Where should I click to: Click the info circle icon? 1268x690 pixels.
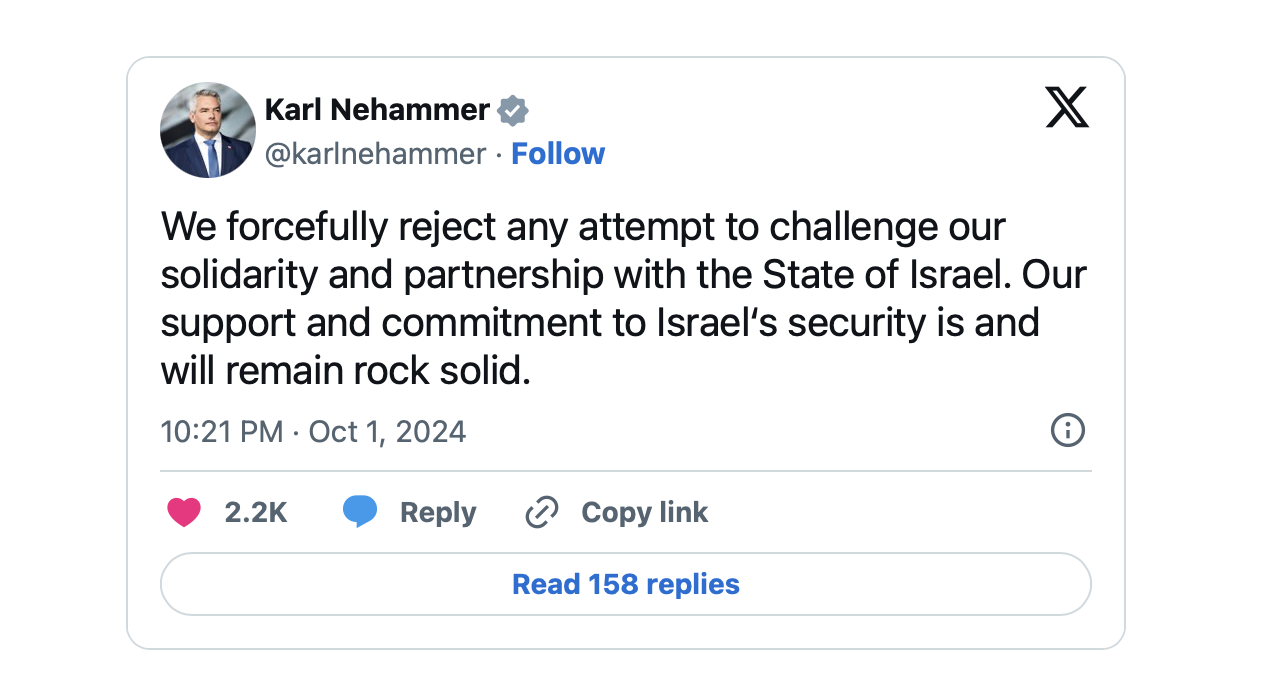1068,431
